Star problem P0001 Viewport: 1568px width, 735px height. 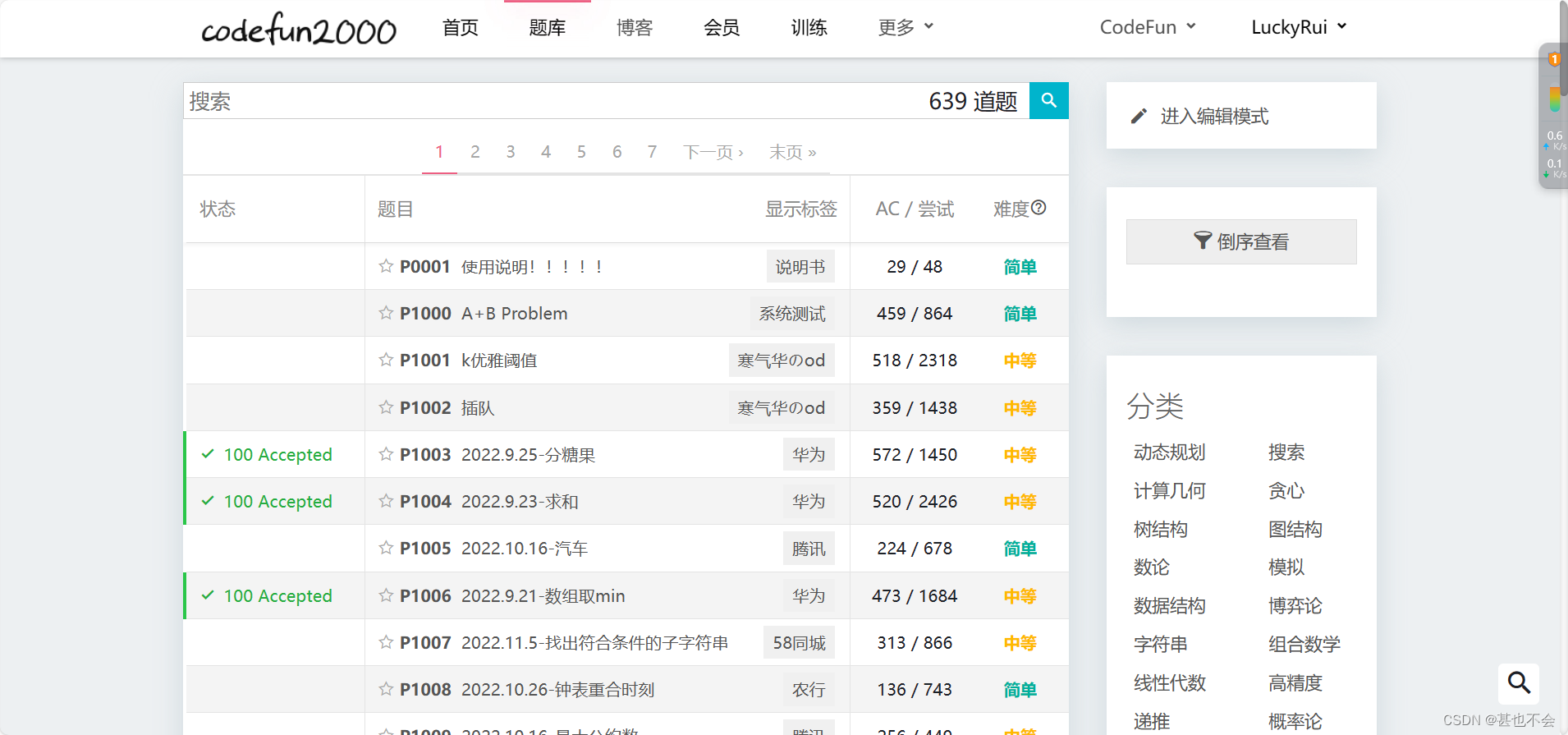pos(386,266)
